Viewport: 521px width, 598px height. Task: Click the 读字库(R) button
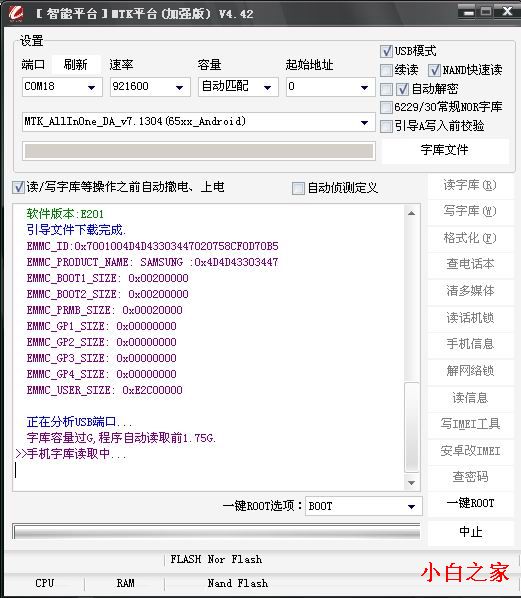(471, 185)
